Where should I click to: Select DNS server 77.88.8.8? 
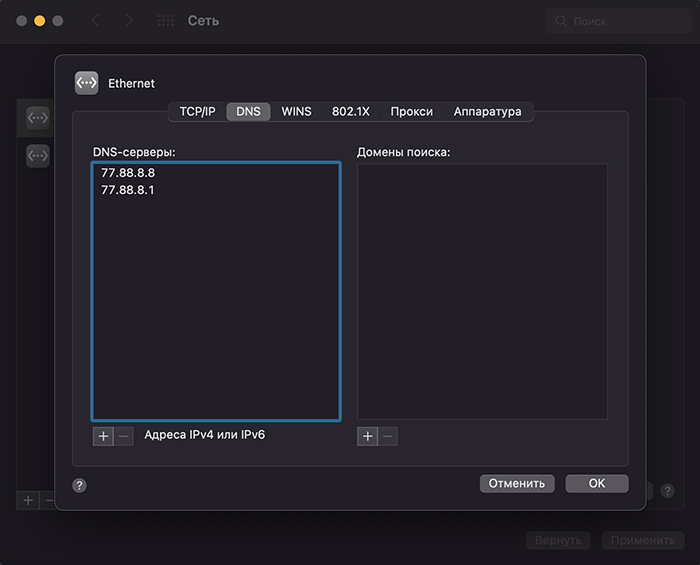(128, 173)
